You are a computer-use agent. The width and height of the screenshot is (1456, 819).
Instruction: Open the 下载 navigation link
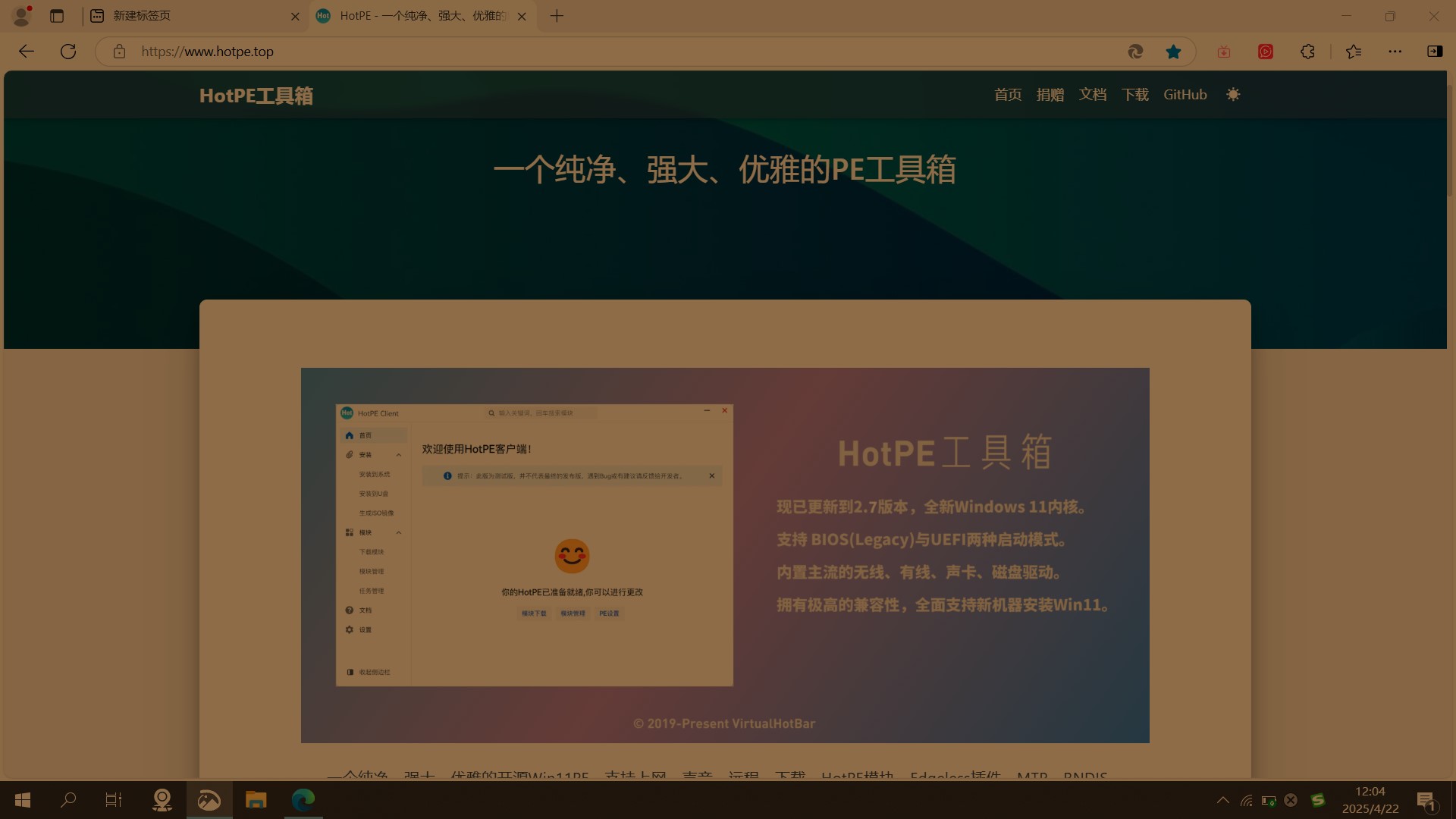[x=1135, y=95]
